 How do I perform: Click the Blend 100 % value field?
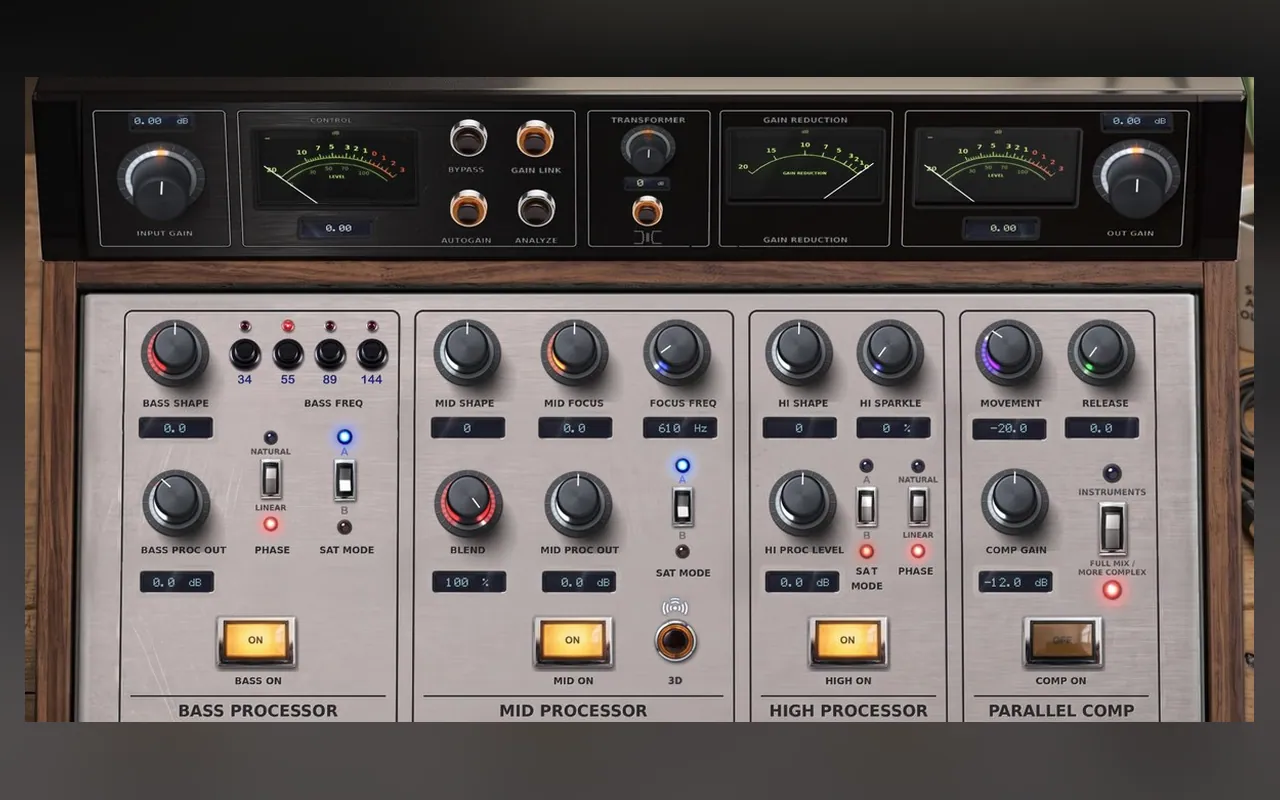point(469,582)
